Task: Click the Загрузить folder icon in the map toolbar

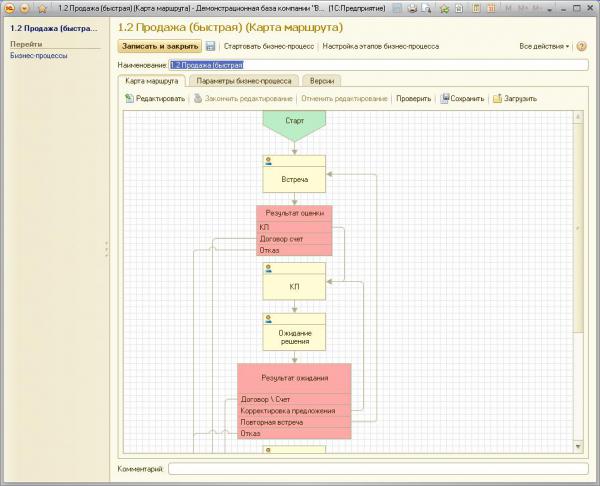Action: [x=497, y=99]
